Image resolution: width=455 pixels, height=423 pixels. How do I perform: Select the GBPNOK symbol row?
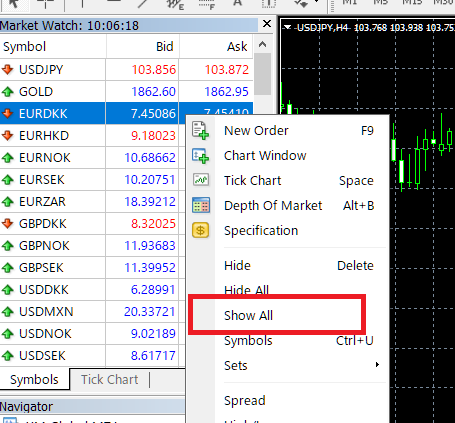[93, 246]
